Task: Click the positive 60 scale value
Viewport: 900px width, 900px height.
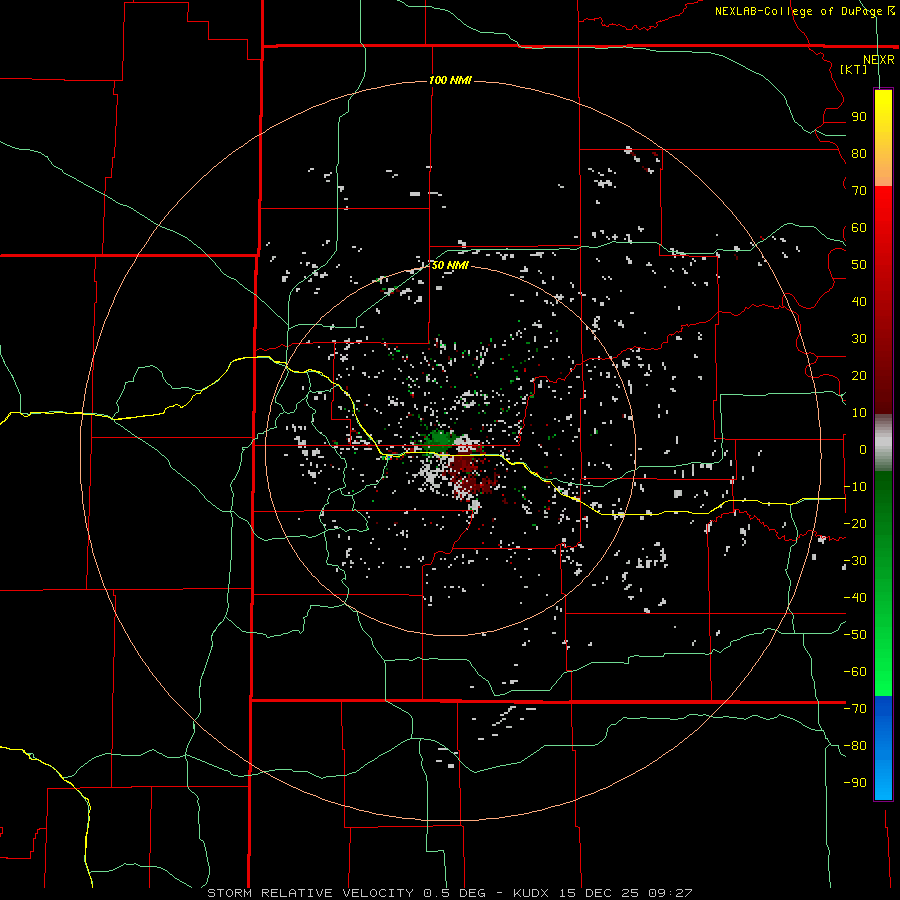Action: (x=859, y=227)
